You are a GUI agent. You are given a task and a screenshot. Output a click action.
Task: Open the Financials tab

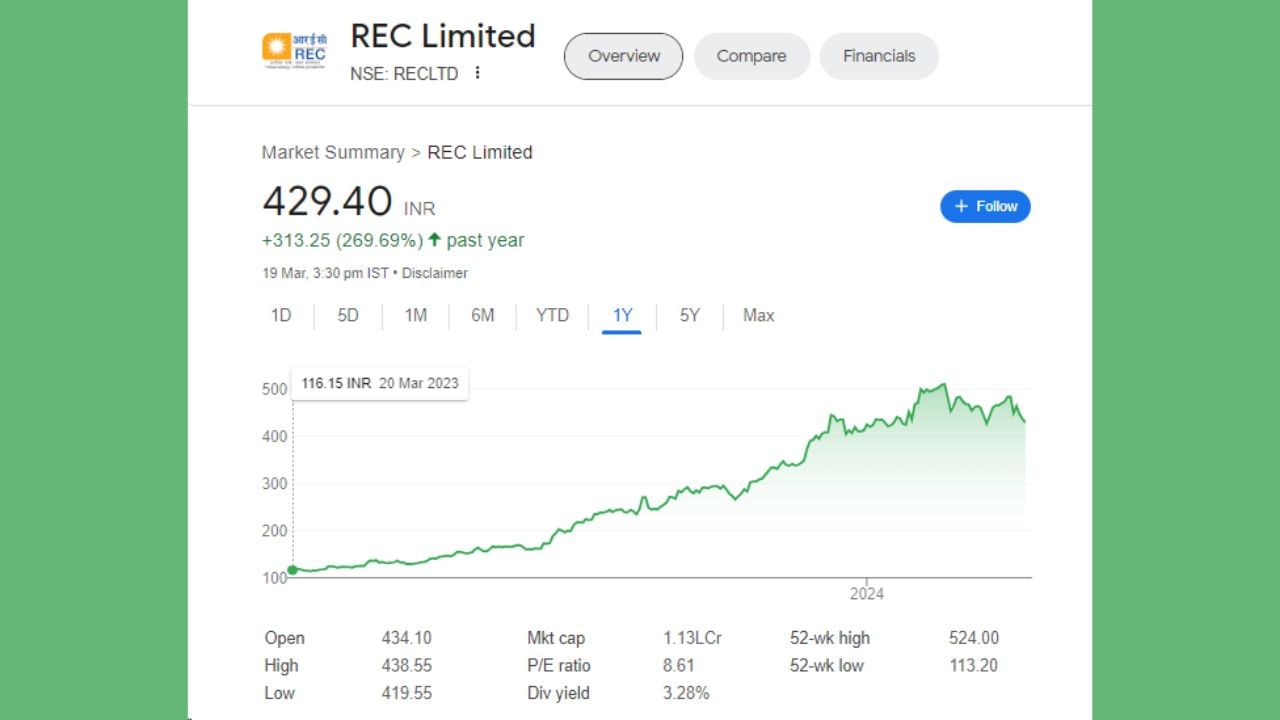[x=879, y=56]
